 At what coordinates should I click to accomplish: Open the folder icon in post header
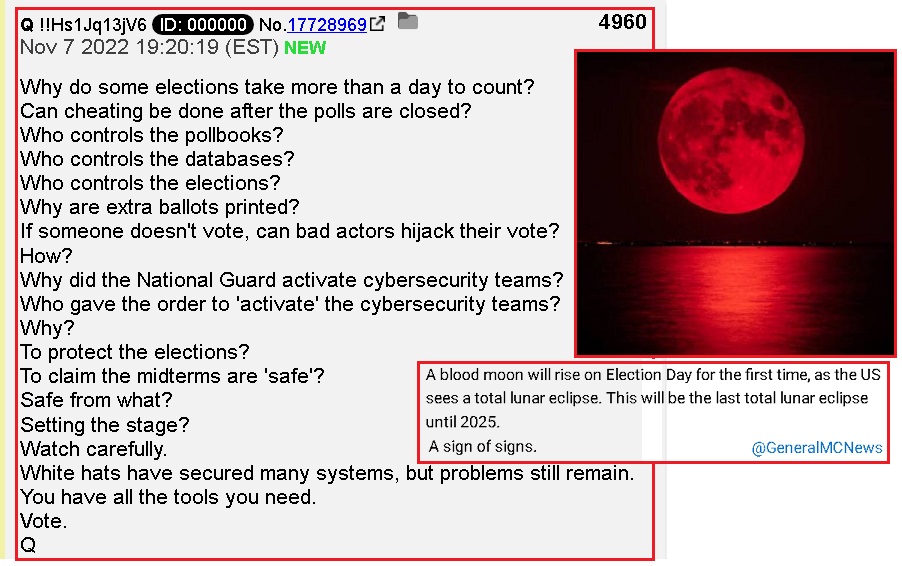click(408, 21)
